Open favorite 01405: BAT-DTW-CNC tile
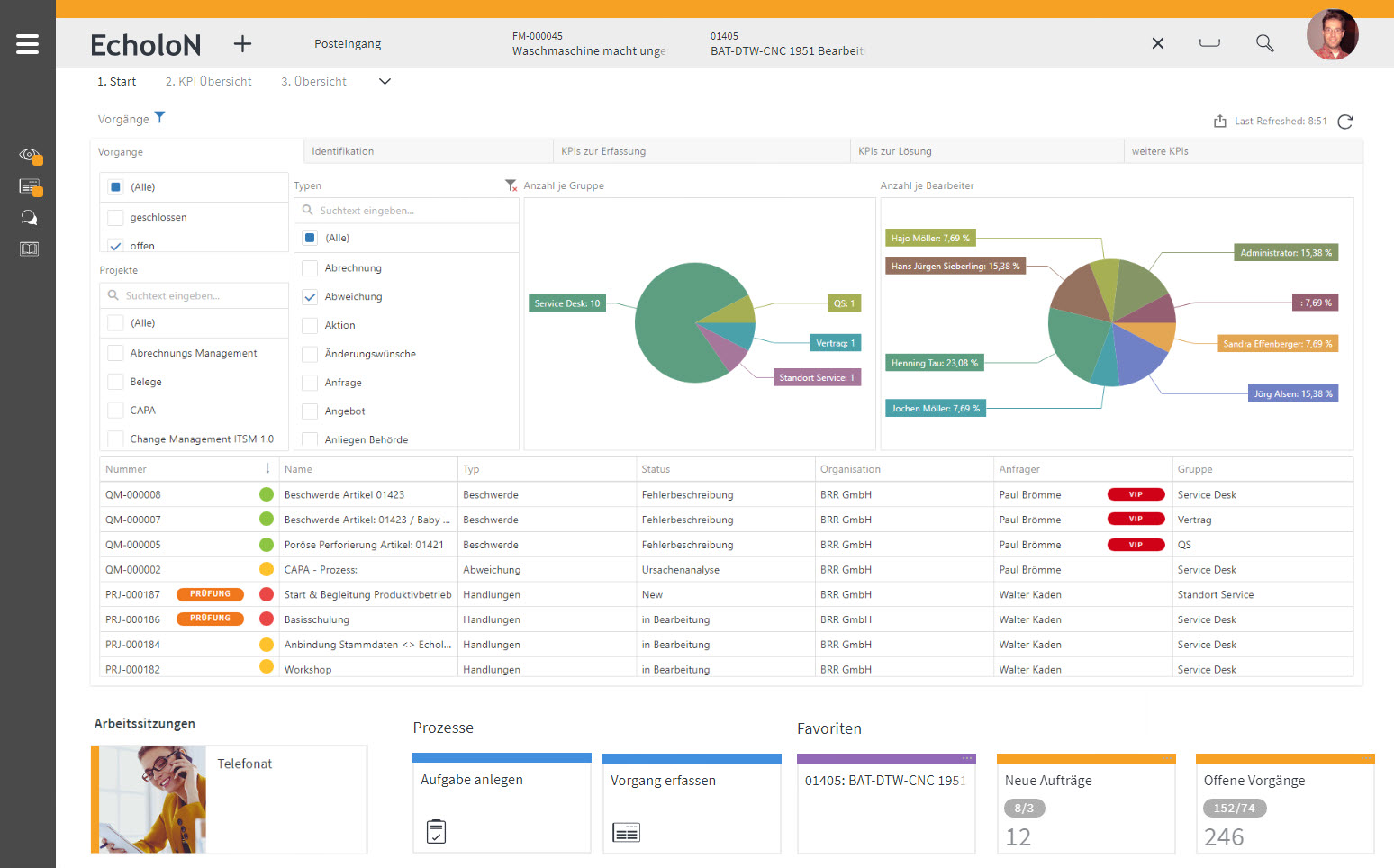Screen dimensions: 1394x868 tap(886, 803)
